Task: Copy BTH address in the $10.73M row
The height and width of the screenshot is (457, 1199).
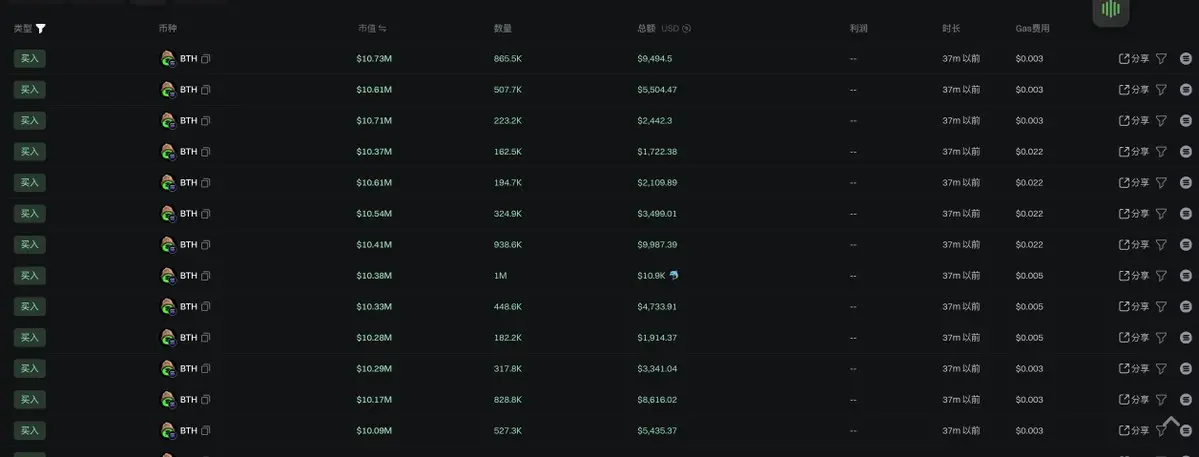Action: [x=206, y=59]
